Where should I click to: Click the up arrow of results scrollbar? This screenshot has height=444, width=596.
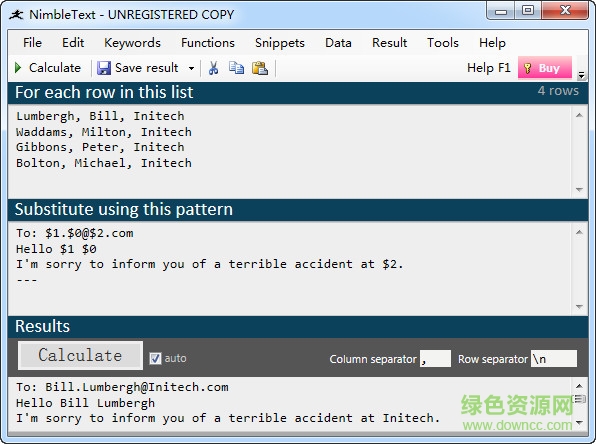[x=579, y=386]
